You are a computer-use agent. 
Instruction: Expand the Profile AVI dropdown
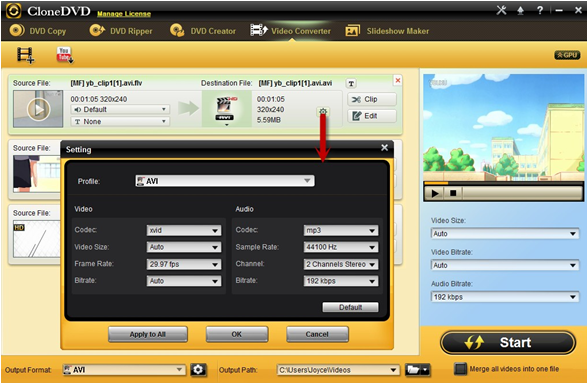(x=225, y=181)
